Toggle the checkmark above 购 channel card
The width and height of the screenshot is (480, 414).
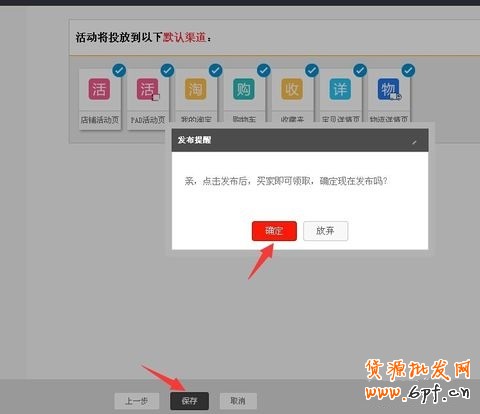click(x=264, y=70)
